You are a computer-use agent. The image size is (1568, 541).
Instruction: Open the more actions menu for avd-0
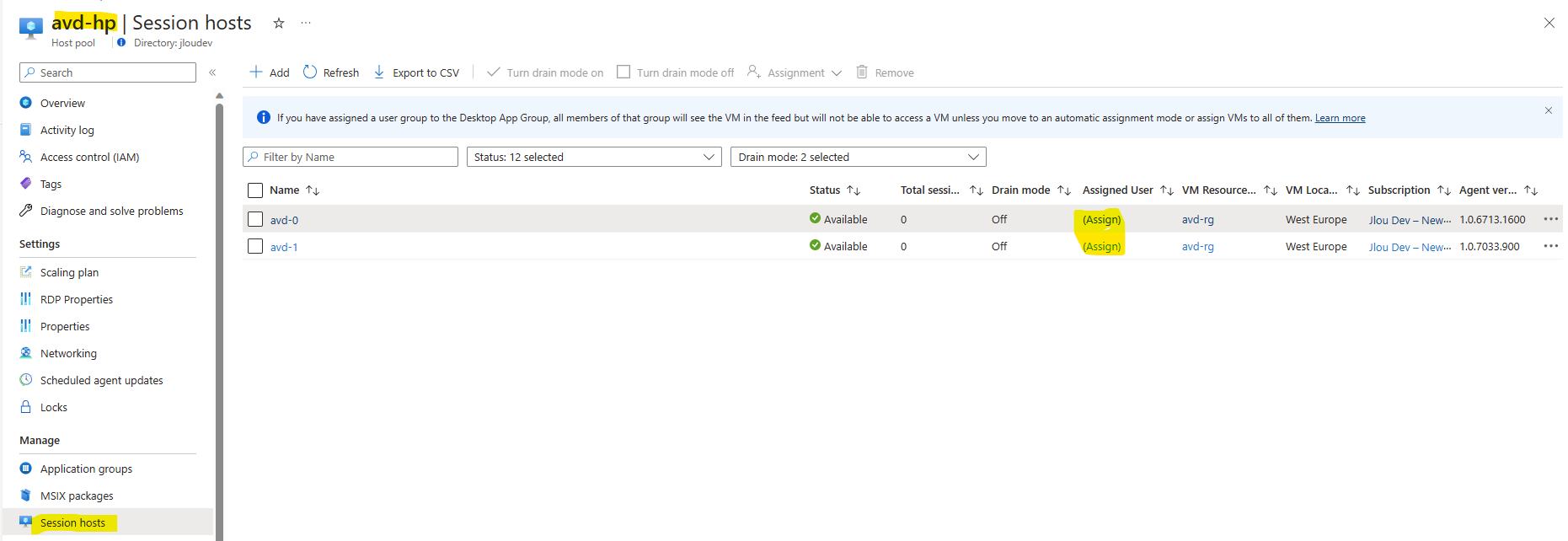click(x=1550, y=219)
